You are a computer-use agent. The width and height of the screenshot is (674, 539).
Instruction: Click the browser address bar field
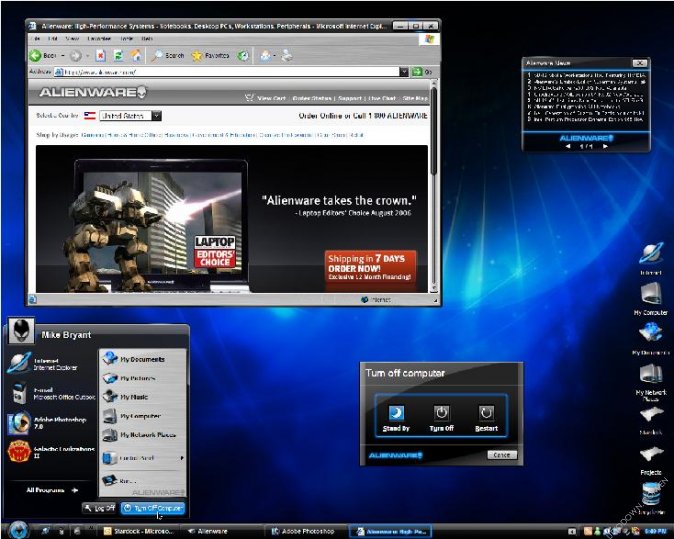click(230, 72)
